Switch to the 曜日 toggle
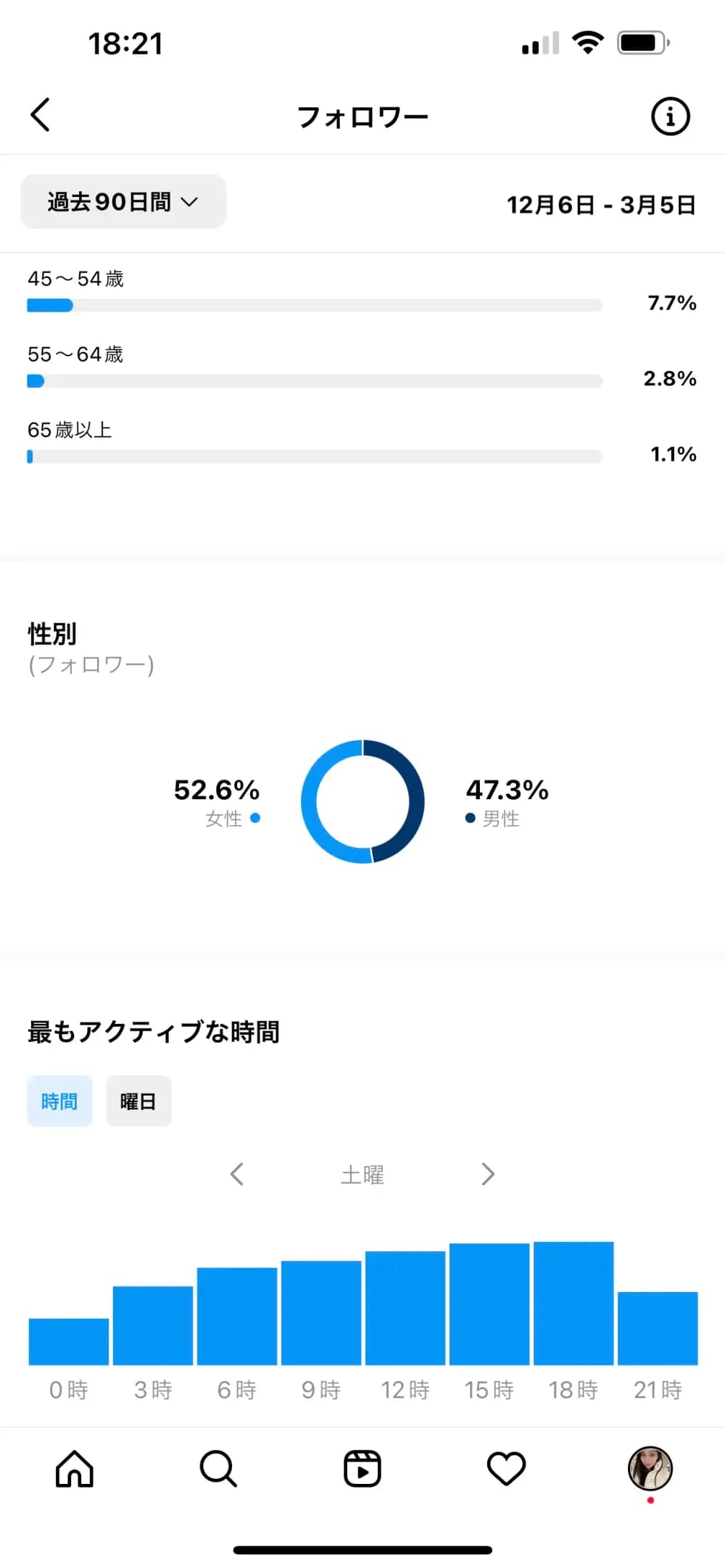 click(138, 1101)
